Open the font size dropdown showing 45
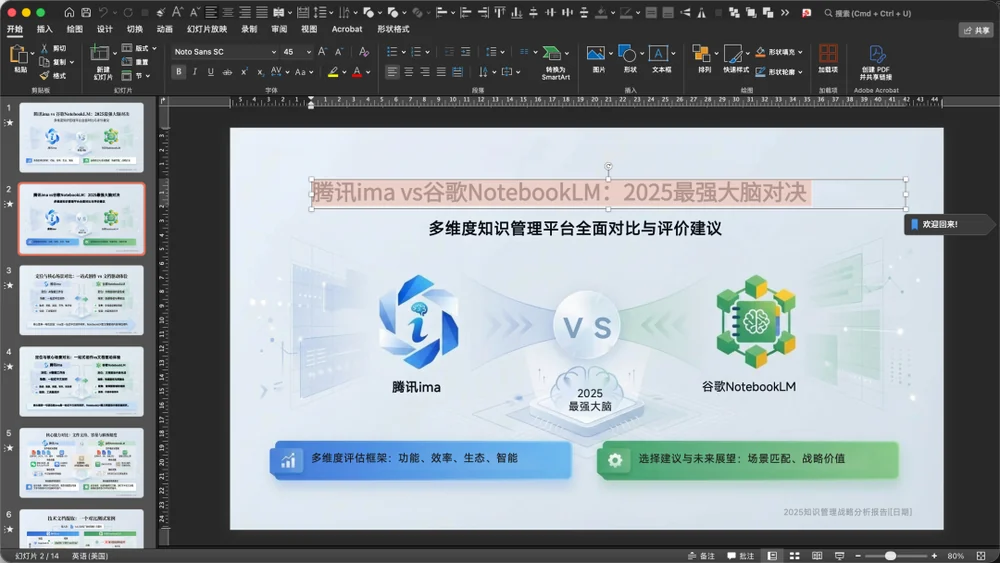This screenshot has width=1000, height=563. (309, 52)
